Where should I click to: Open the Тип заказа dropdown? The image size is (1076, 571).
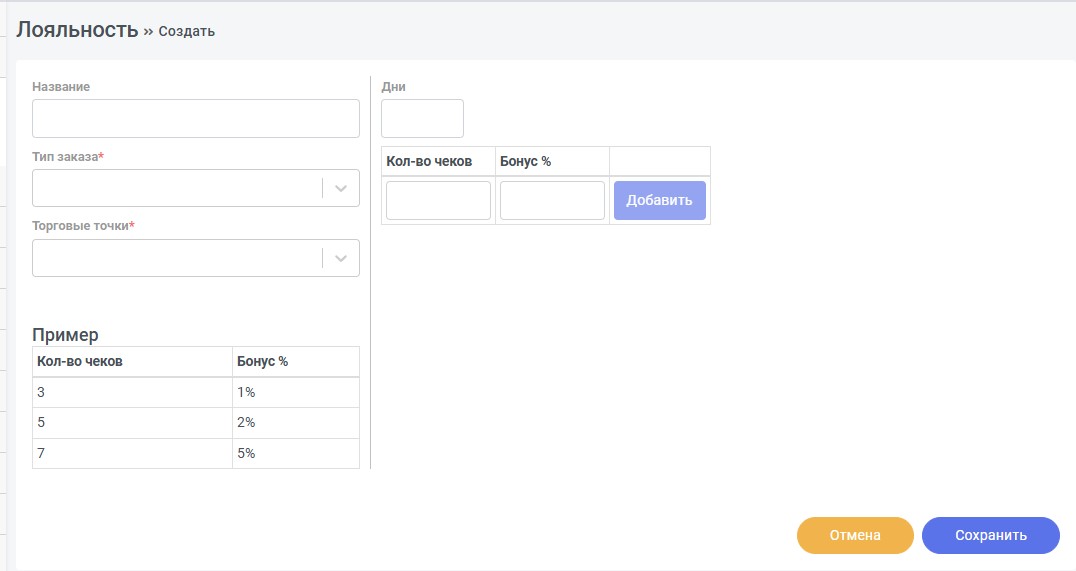(196, 188)
